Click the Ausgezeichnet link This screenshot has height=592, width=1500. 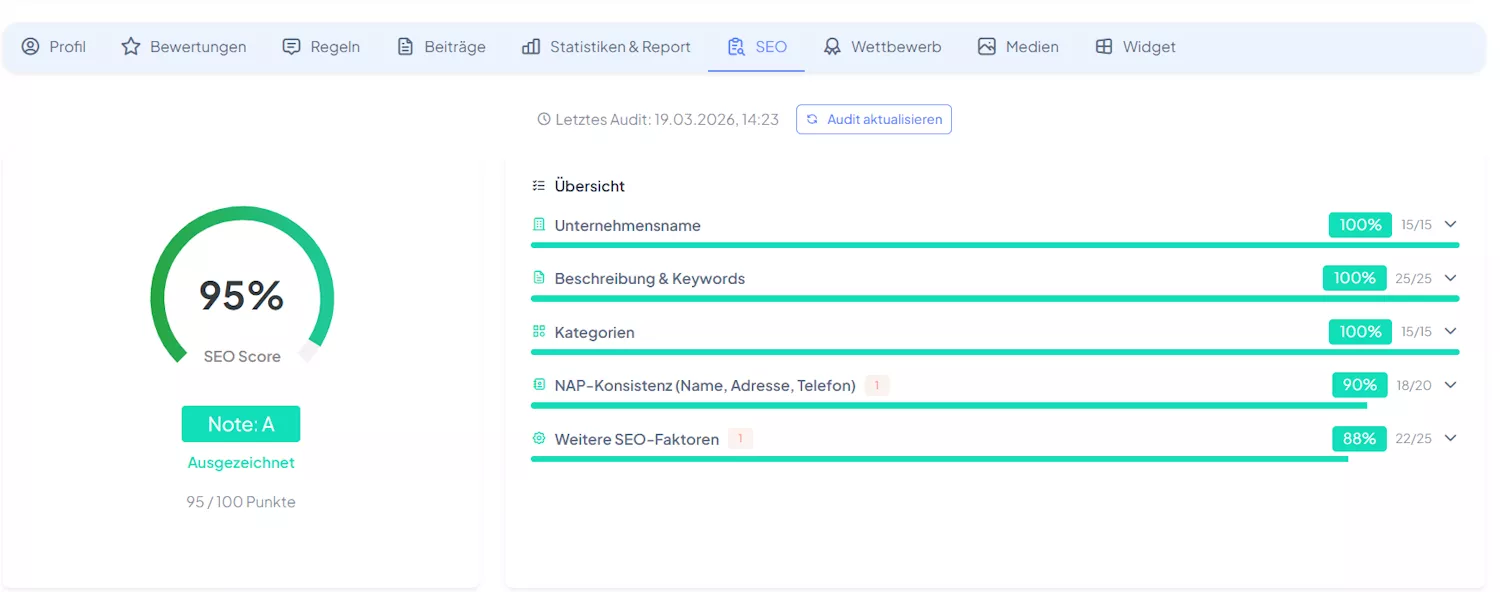(x=241, y=462)
